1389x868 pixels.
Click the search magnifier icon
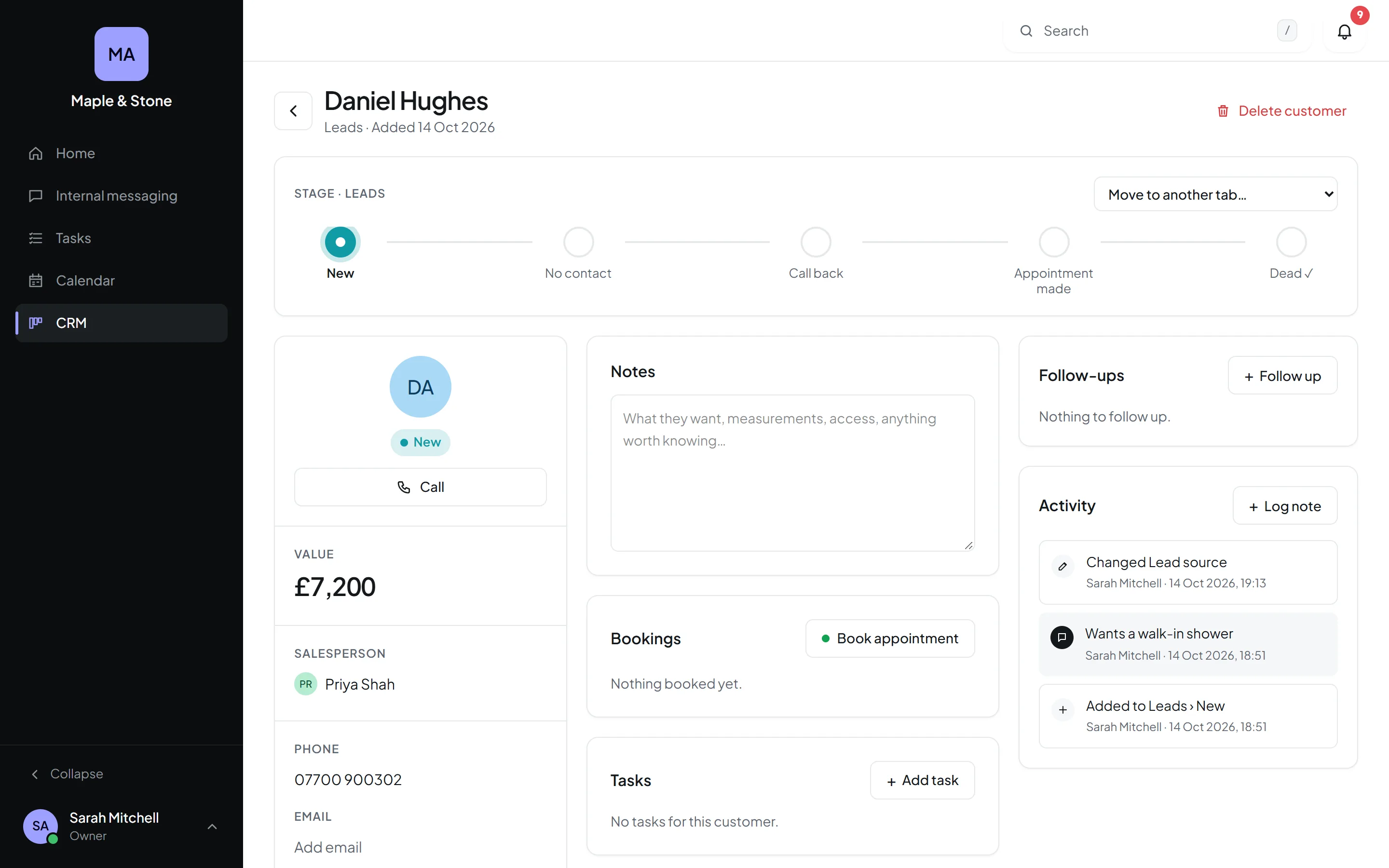[1026, 31]
